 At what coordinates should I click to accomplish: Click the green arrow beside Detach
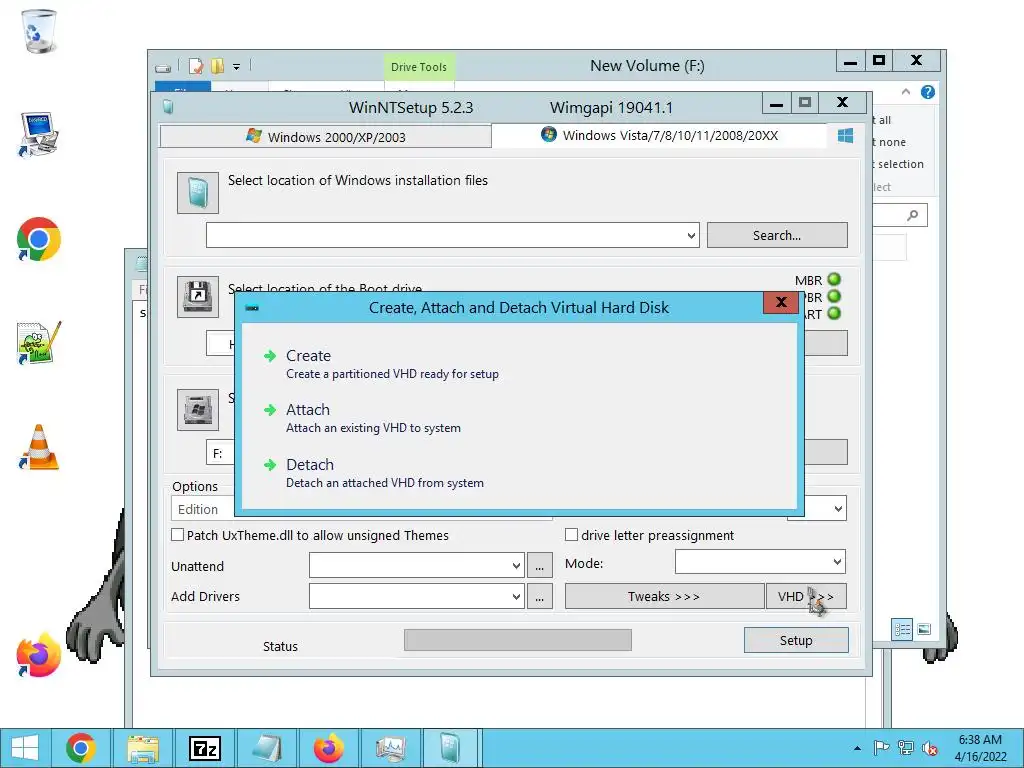(x=270, y=465)
